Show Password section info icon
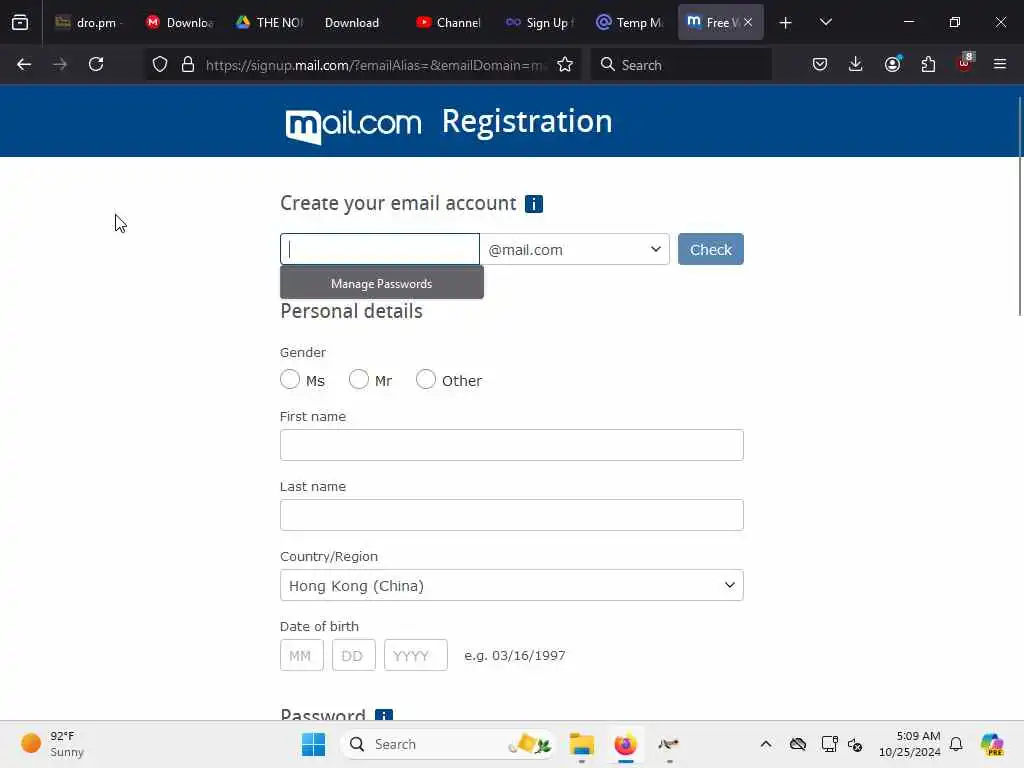This screenshot has height=768, width=1024. (384, 715)
